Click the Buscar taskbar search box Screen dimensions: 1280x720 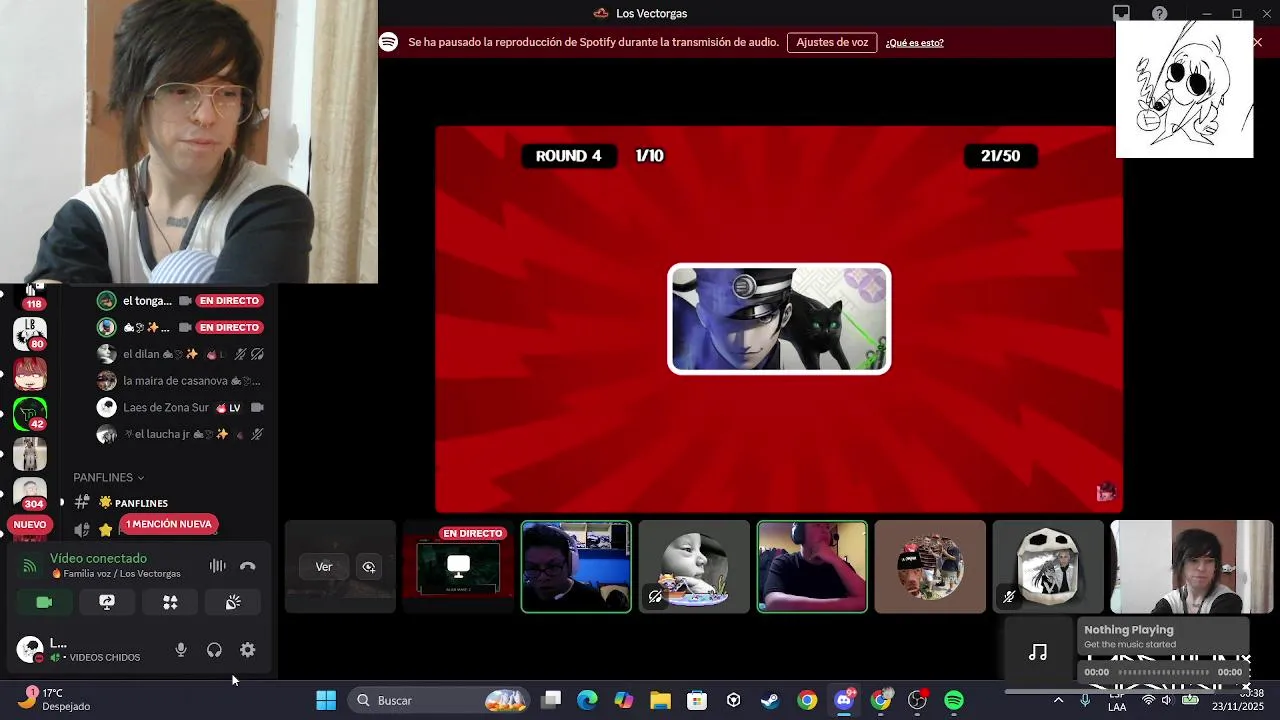pos(440,700)
